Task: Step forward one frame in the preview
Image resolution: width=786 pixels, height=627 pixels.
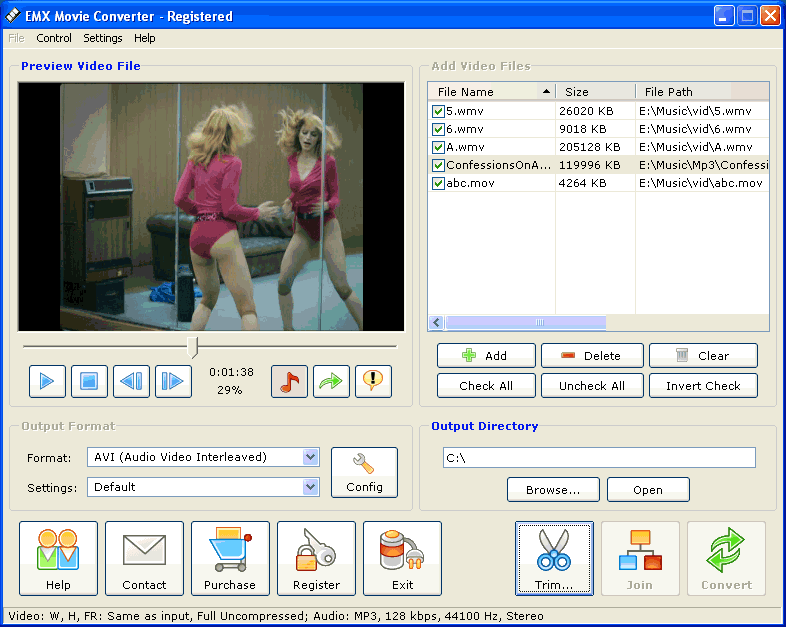Action: coord(173,381)
